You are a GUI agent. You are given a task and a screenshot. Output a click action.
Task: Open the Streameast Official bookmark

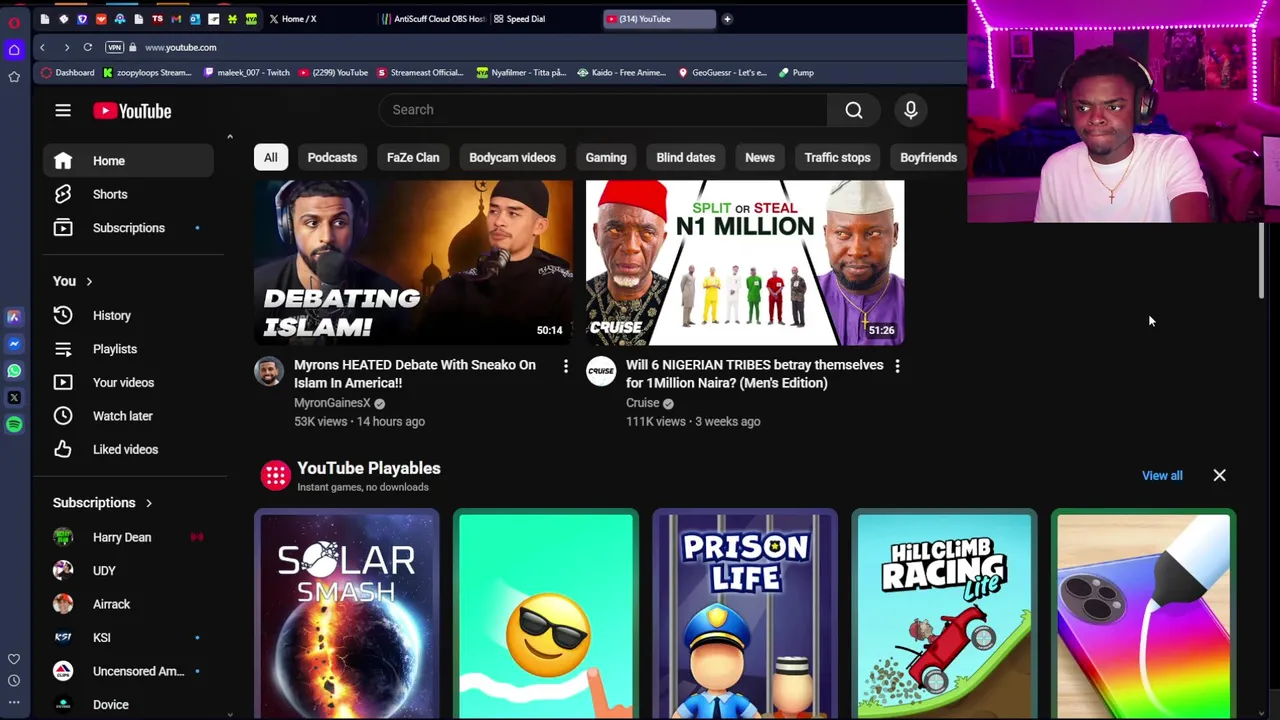pos(420,73)
